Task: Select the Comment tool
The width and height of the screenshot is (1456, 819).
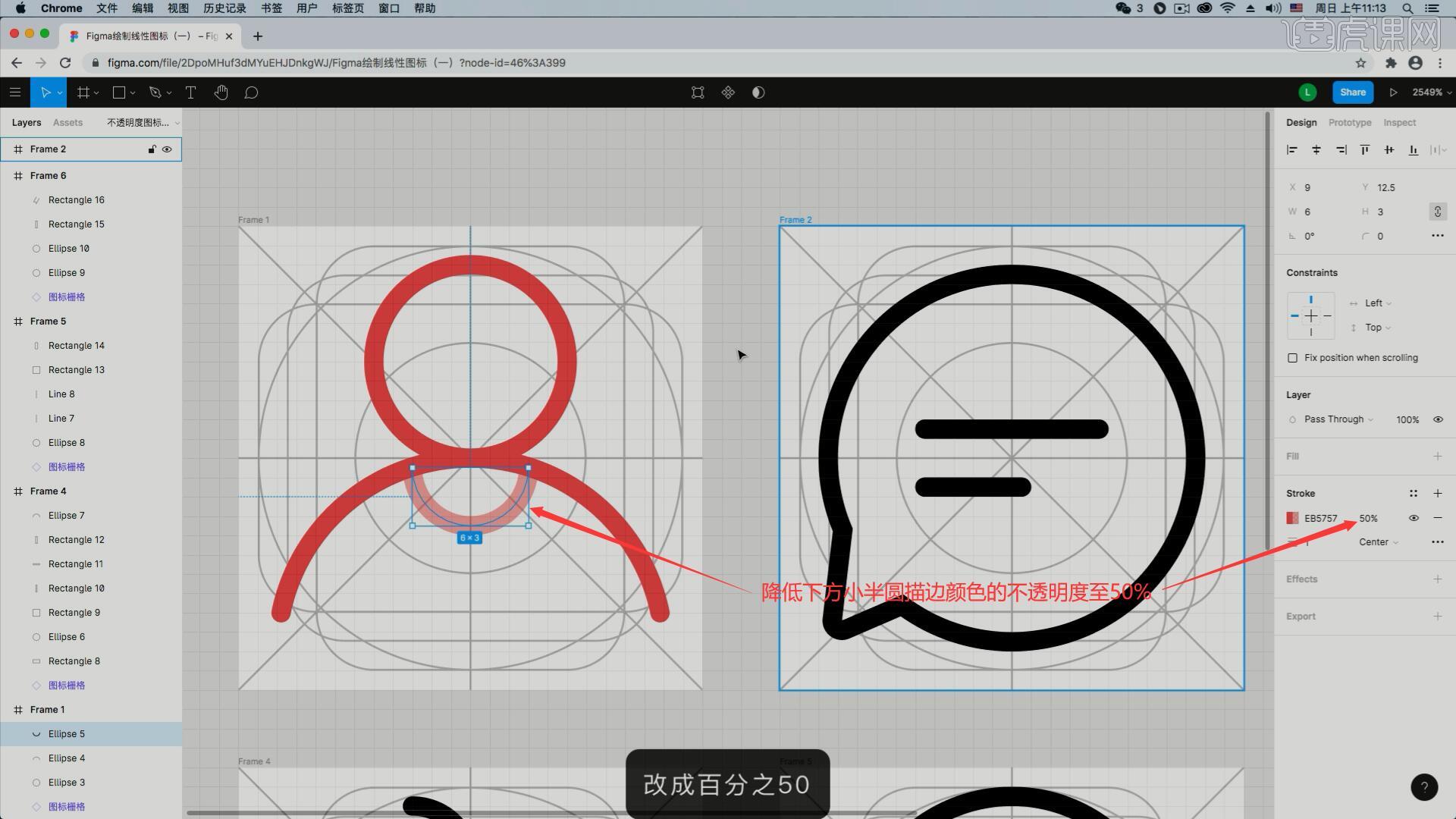Action: [251, 93]
